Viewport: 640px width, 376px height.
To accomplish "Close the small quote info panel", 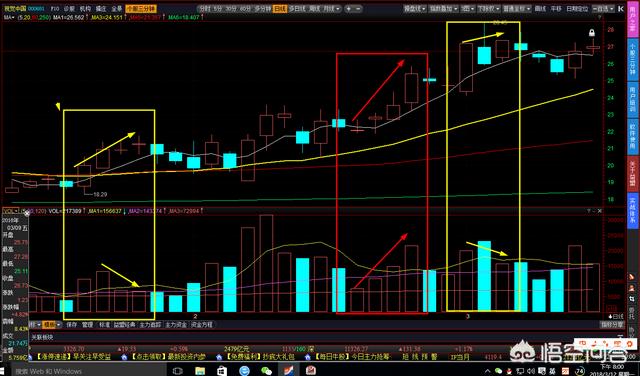I will pyautogui.click(x=27, y=214).
